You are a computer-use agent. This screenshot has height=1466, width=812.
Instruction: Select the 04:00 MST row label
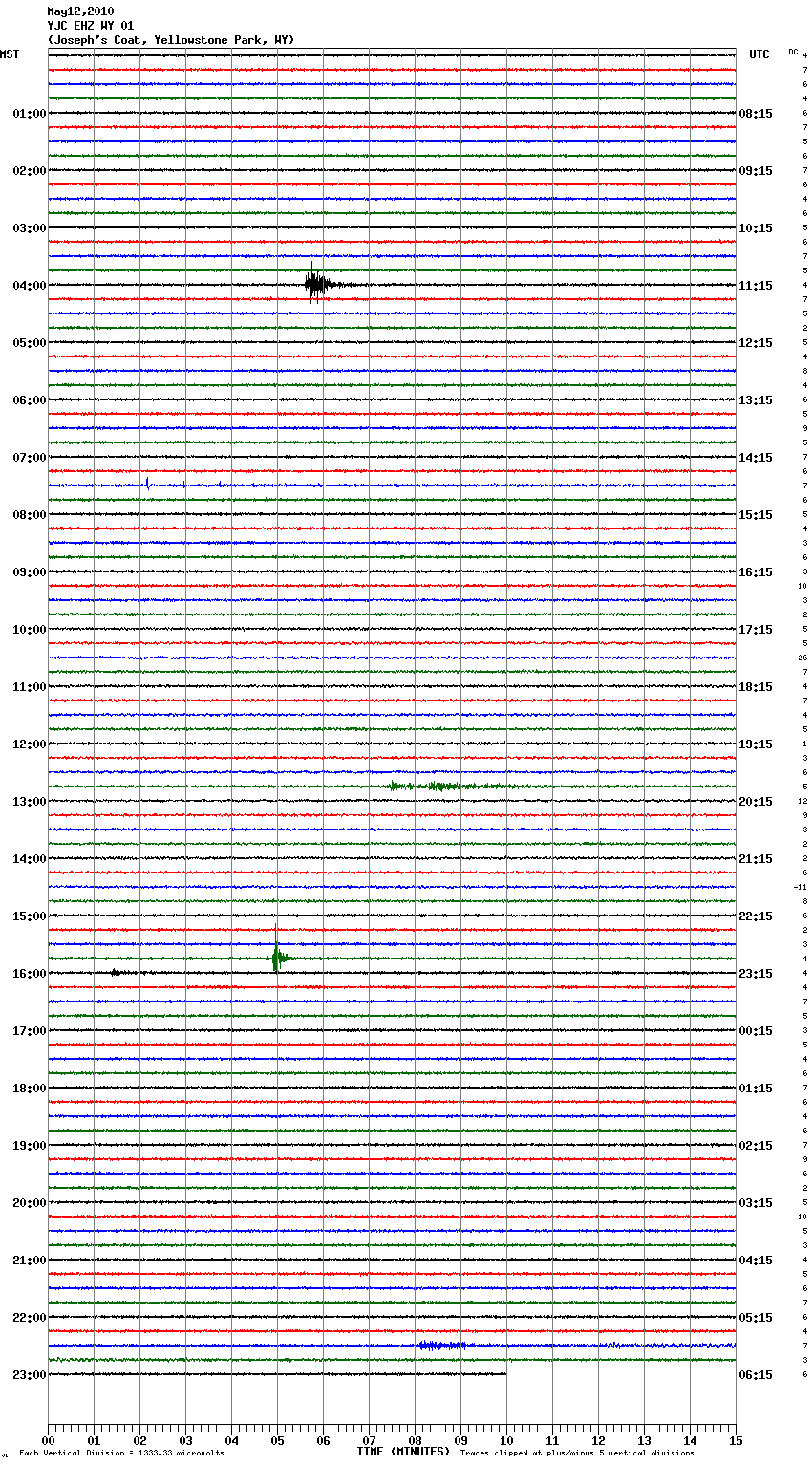coord(29,286)
